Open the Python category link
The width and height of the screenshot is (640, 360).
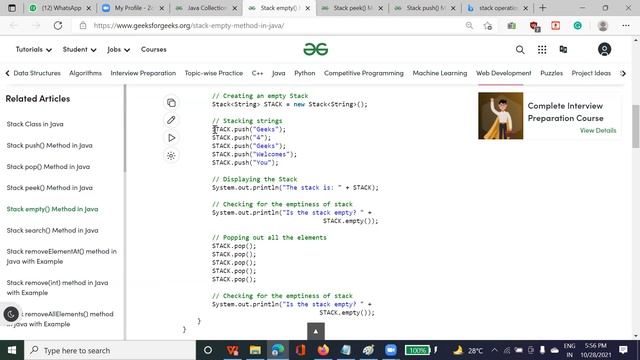click(305, 73)
